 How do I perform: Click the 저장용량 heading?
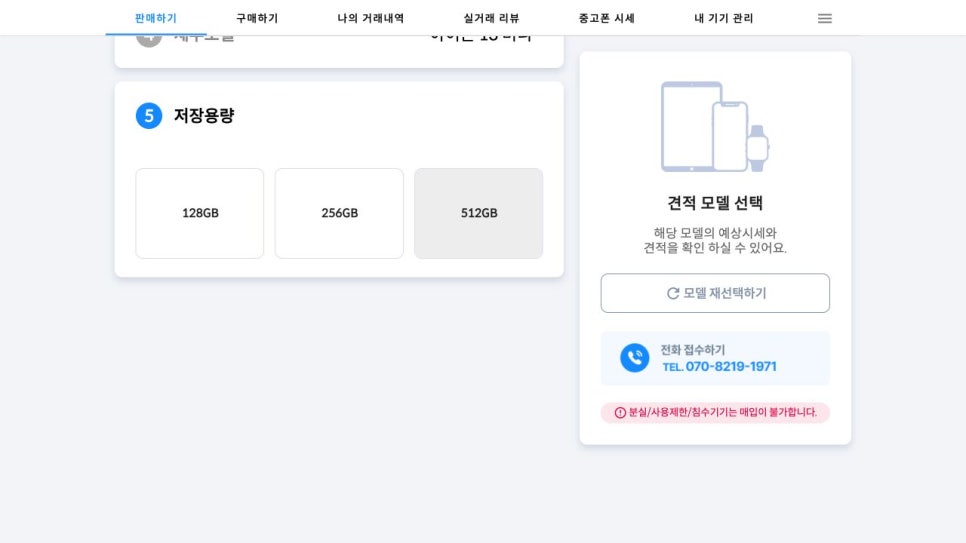click(x=204, y=116)
